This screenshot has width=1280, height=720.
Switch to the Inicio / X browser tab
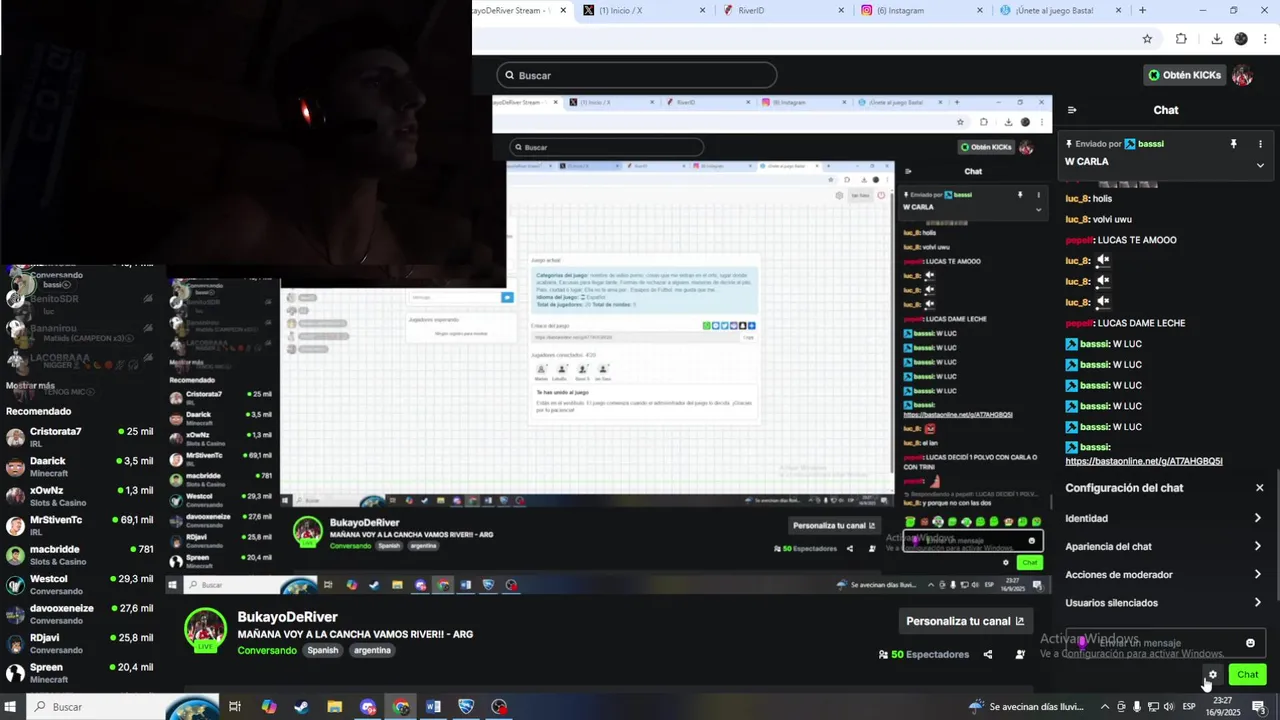[645, 10]
